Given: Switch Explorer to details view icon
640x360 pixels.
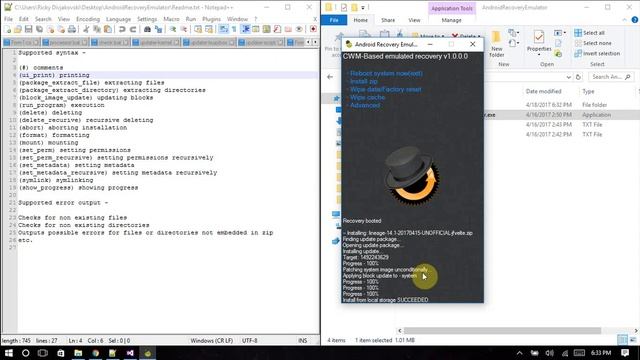Looking at the screenshot, I should point(622,340).
